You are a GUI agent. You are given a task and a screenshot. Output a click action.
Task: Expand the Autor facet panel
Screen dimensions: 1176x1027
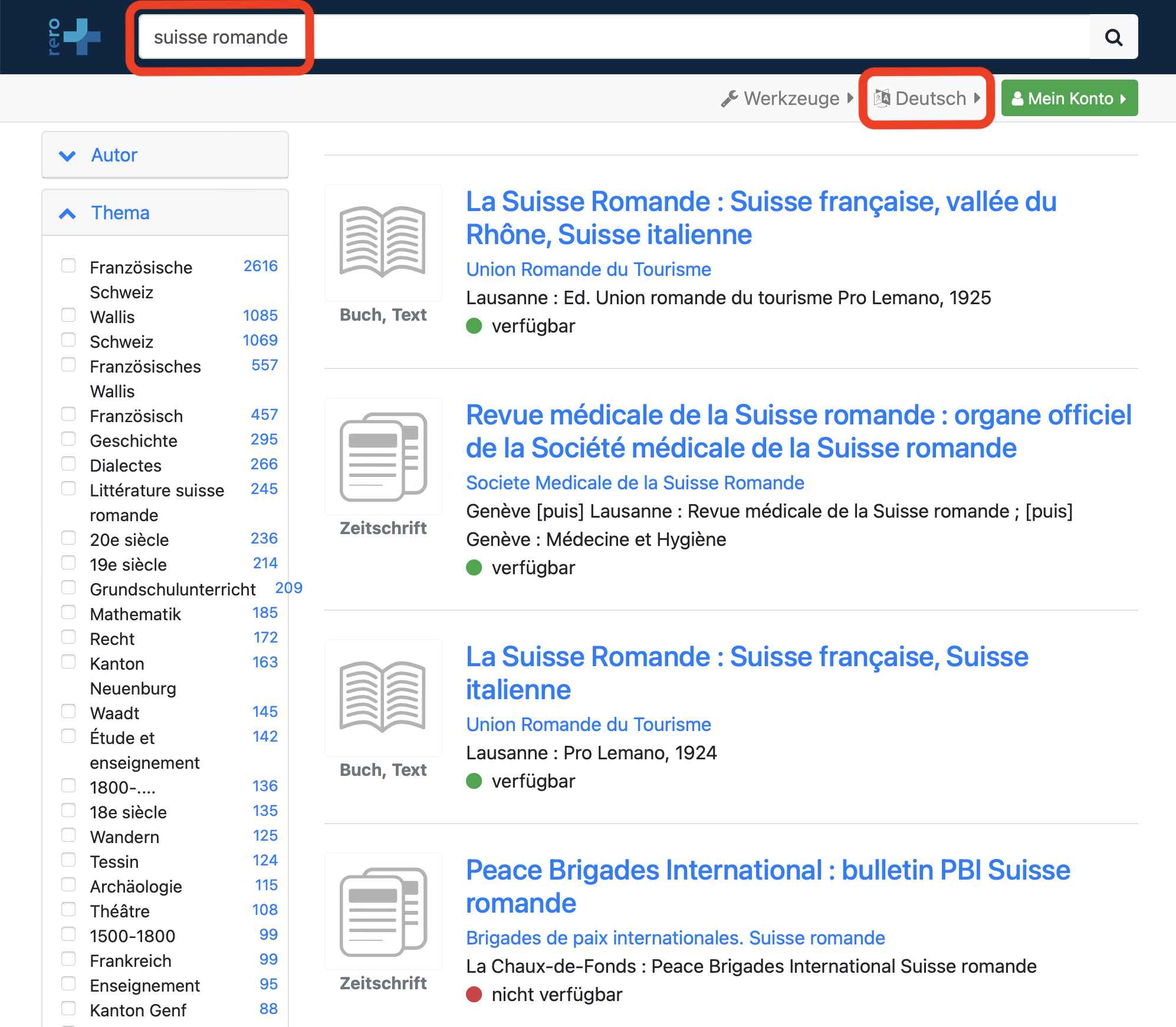(x=165, y=155)
